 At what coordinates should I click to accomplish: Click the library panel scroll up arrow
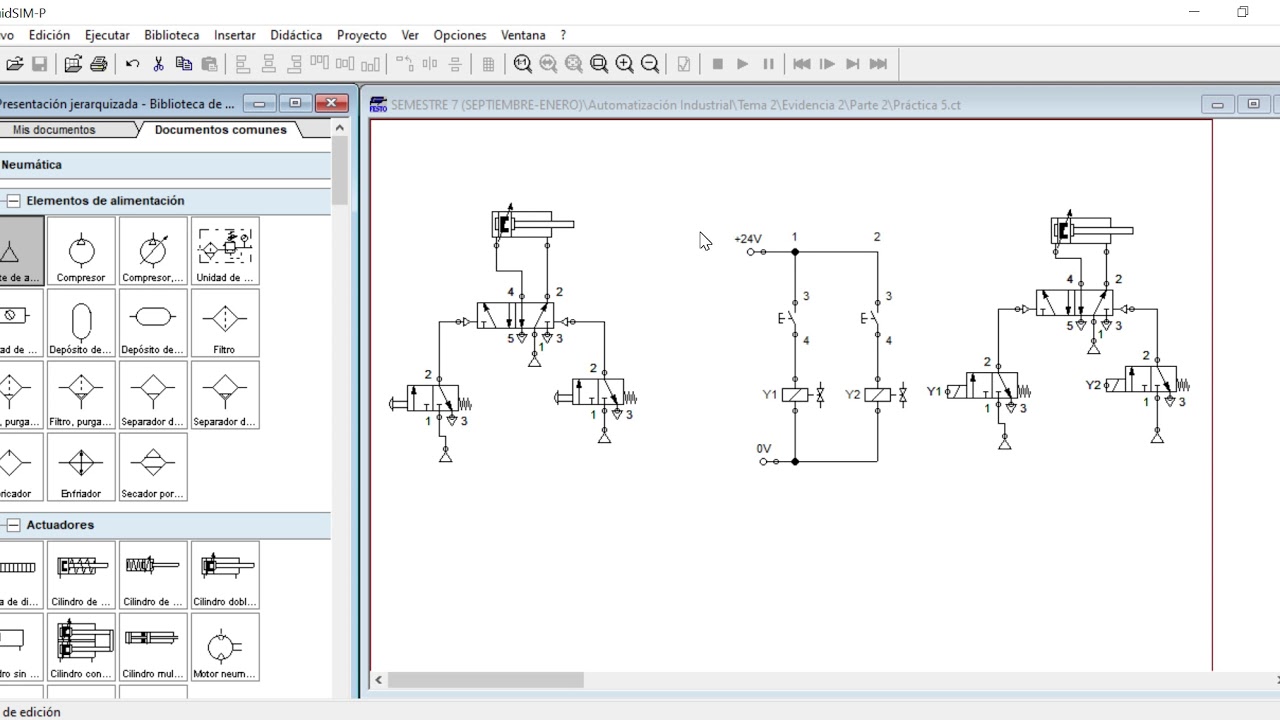(x=340, y=128)
